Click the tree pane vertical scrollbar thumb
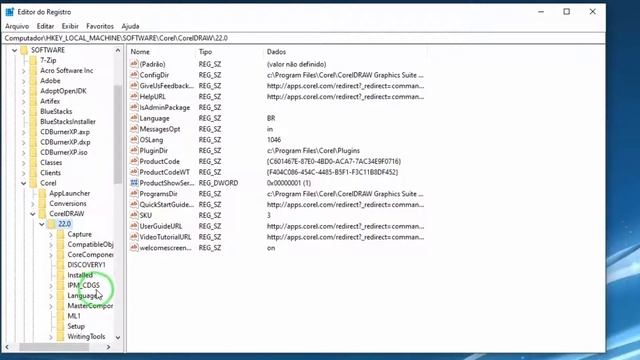 tap(118, 135)
